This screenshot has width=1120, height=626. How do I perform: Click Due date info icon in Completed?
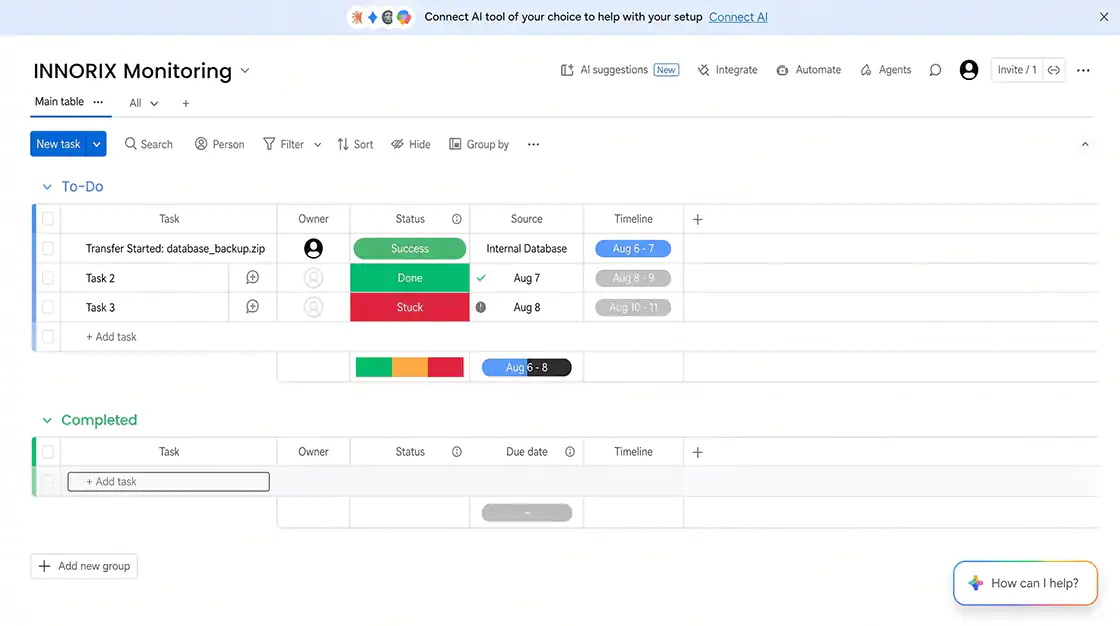click(570, 452)
